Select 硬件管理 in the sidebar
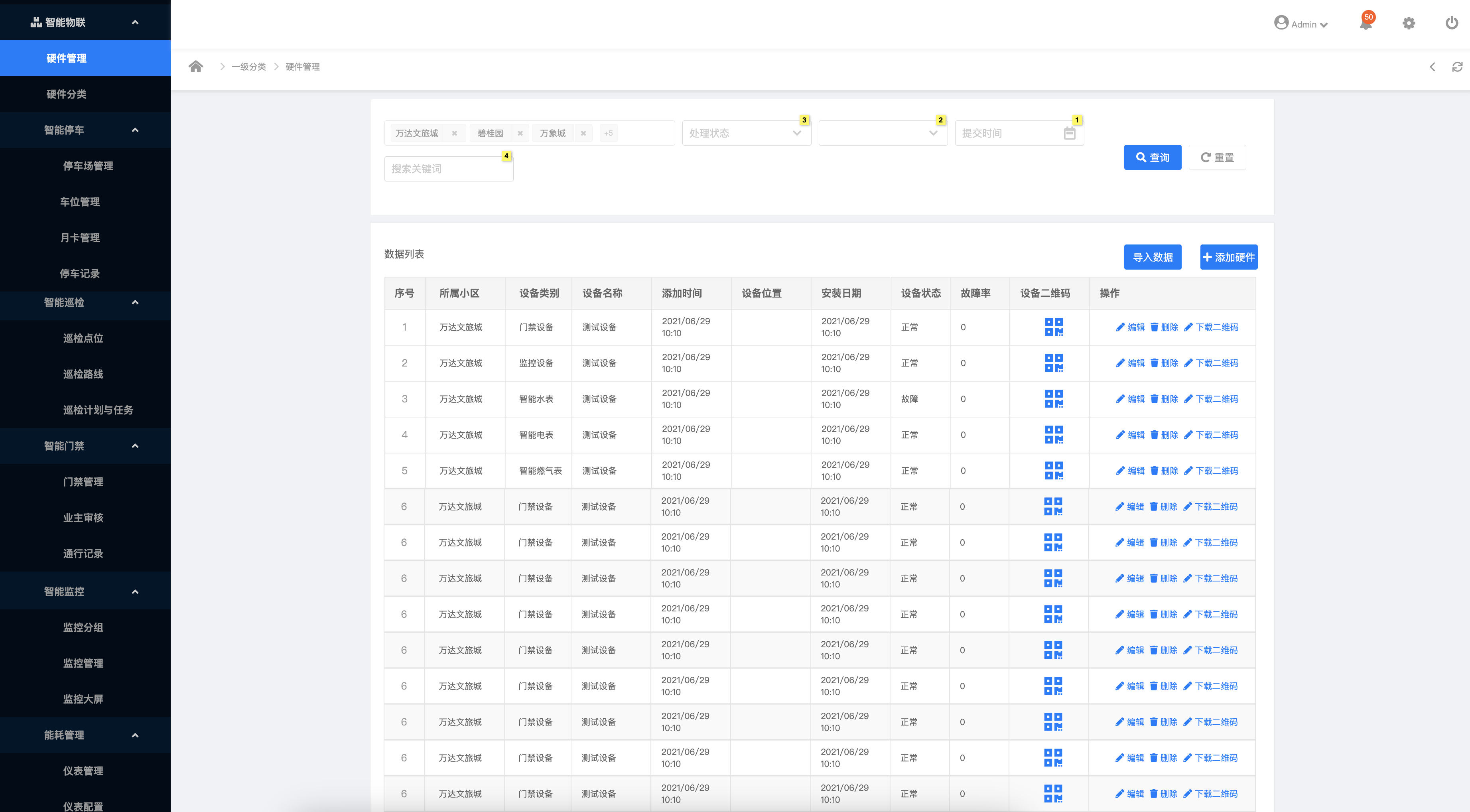The width and height of the screenshot is (1470, 812). (x=85, y=58)
